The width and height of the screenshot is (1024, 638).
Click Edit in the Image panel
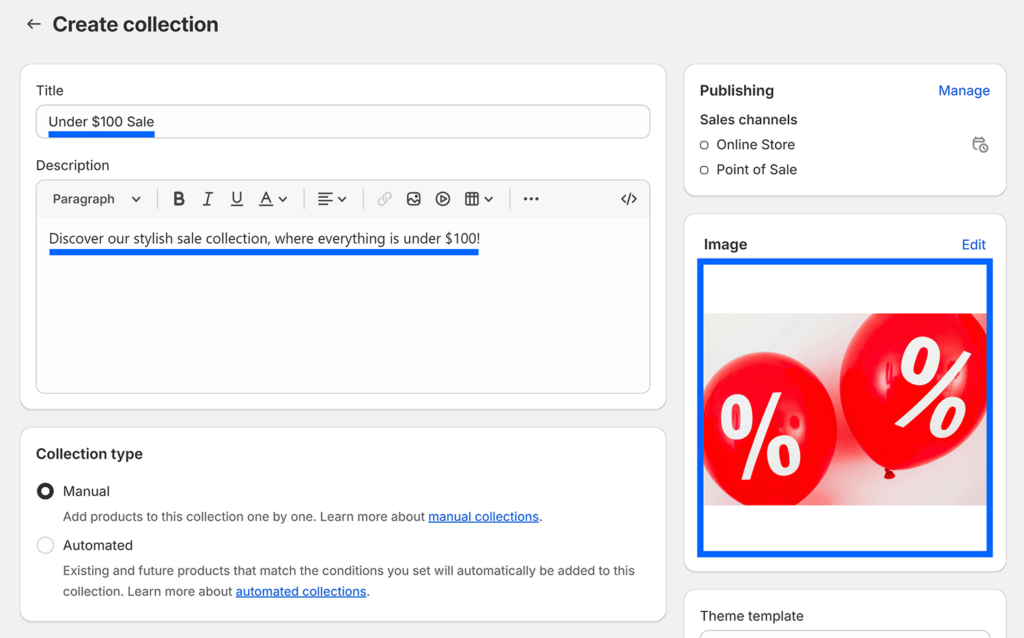(973, 244)
